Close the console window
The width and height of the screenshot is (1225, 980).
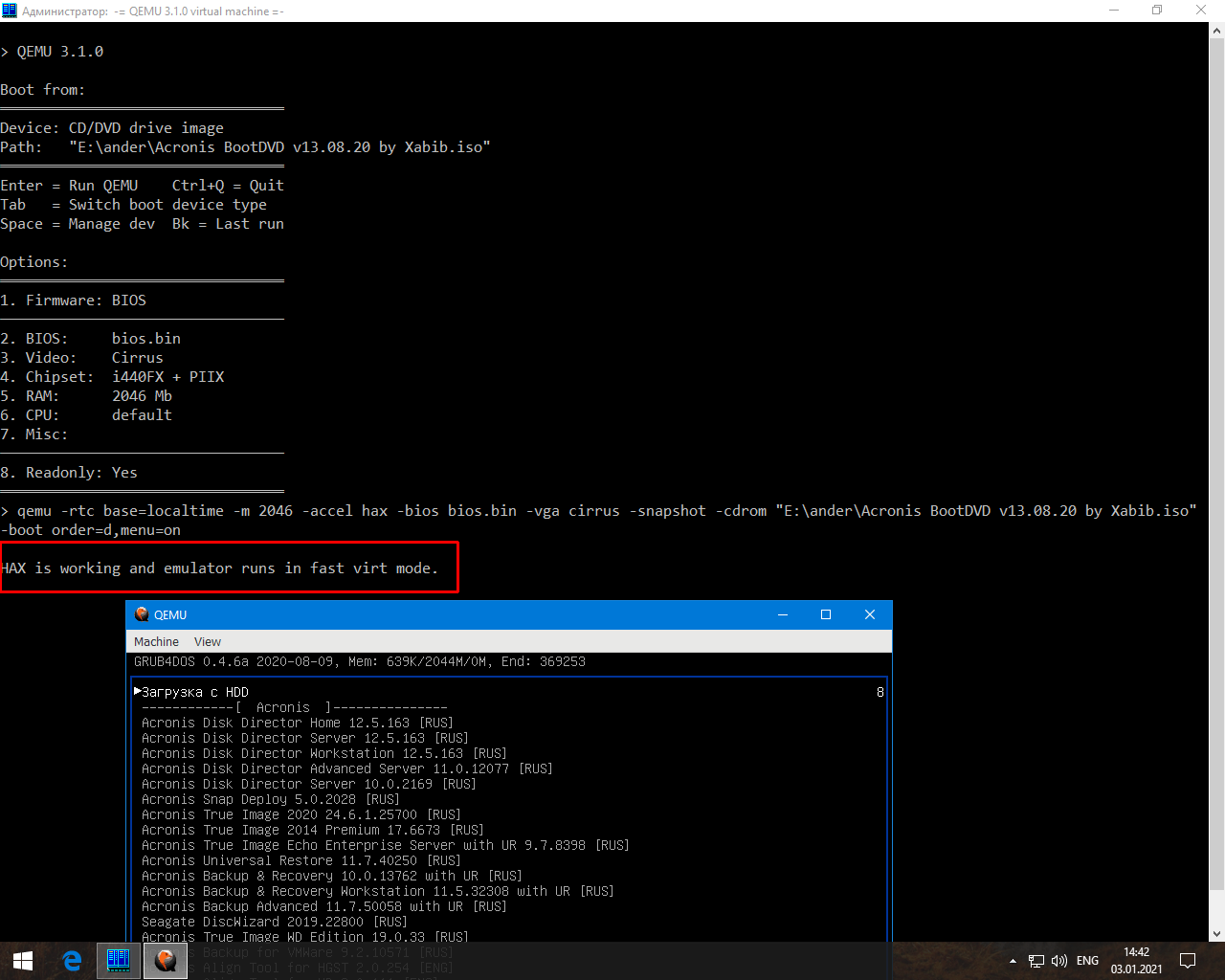pos(1201,11)
